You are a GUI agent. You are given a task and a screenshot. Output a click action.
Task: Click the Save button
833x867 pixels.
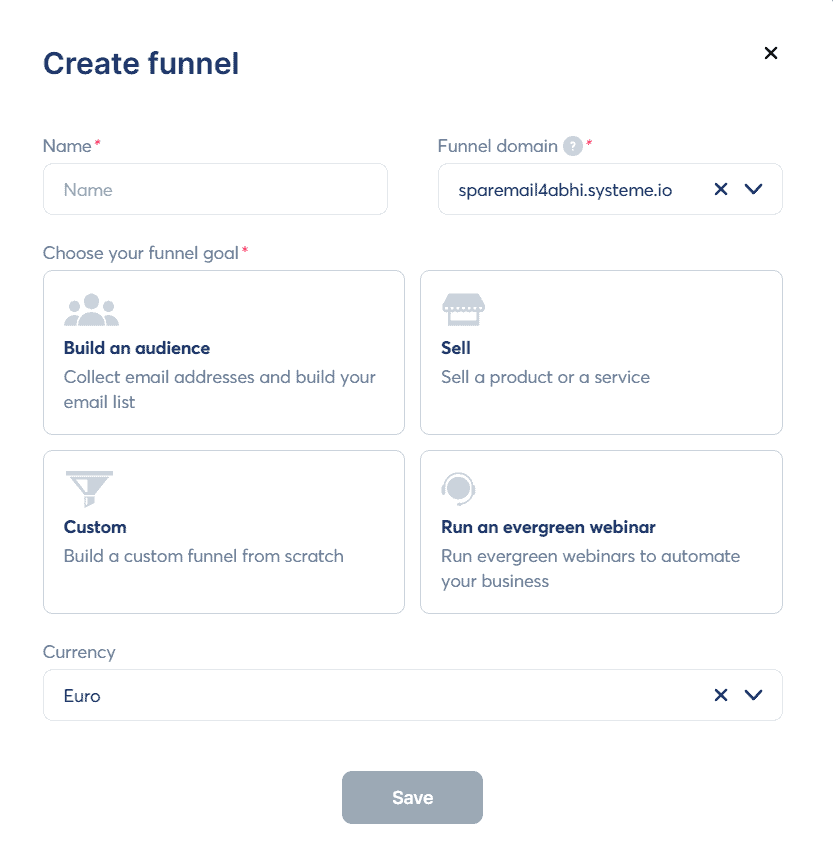(412, 797)
